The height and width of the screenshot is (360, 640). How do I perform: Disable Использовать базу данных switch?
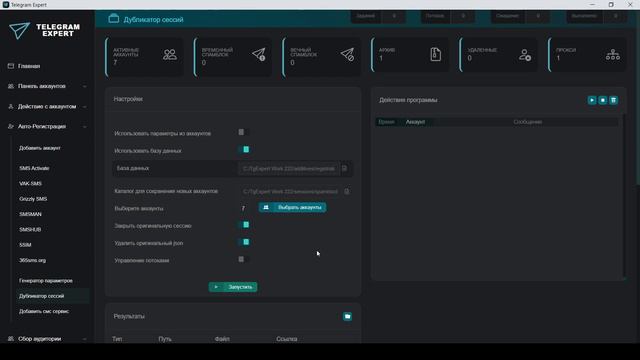click(244, 149)
